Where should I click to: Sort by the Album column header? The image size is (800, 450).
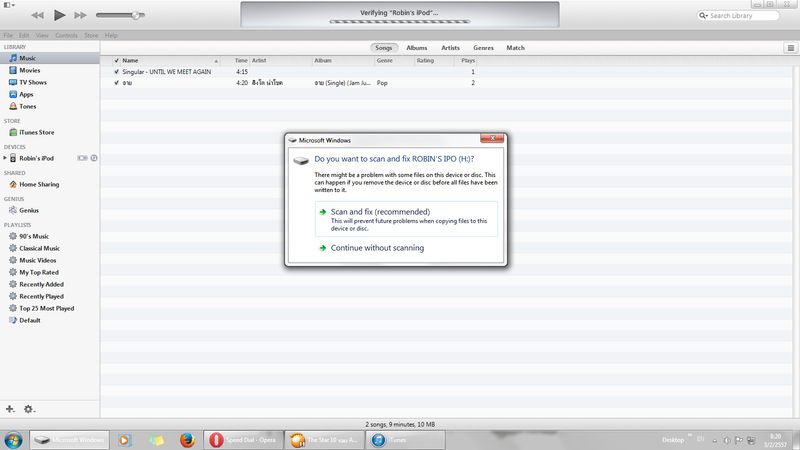click(343, 60)
